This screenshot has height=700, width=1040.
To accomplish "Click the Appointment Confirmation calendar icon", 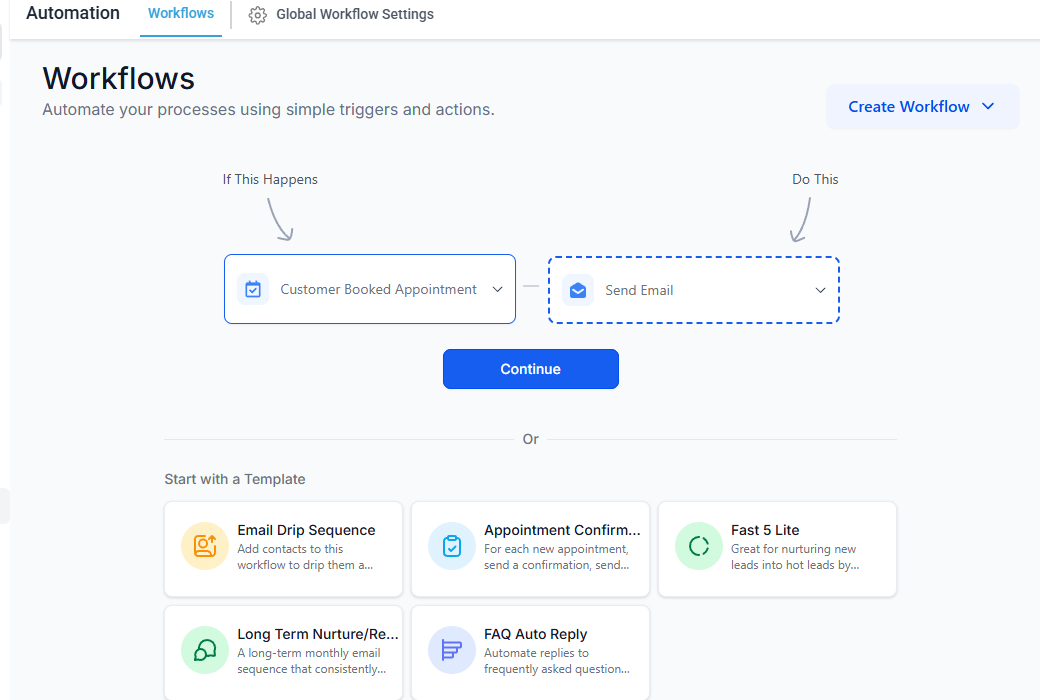I will pyautogui.click(x=451, y=546).
